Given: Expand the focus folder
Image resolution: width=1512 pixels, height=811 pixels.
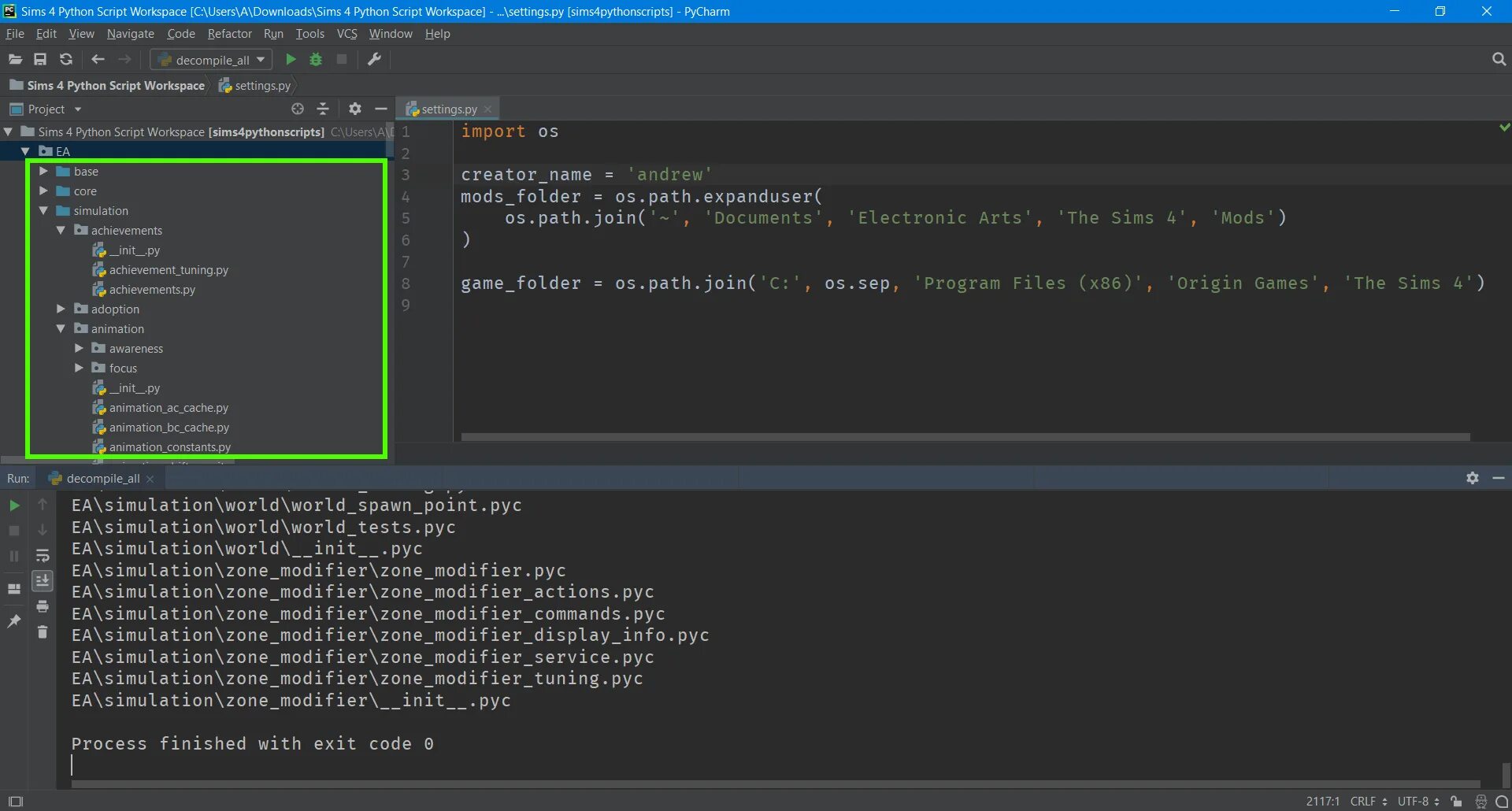Looking at the screenshot, I should (x=79, y=368).
